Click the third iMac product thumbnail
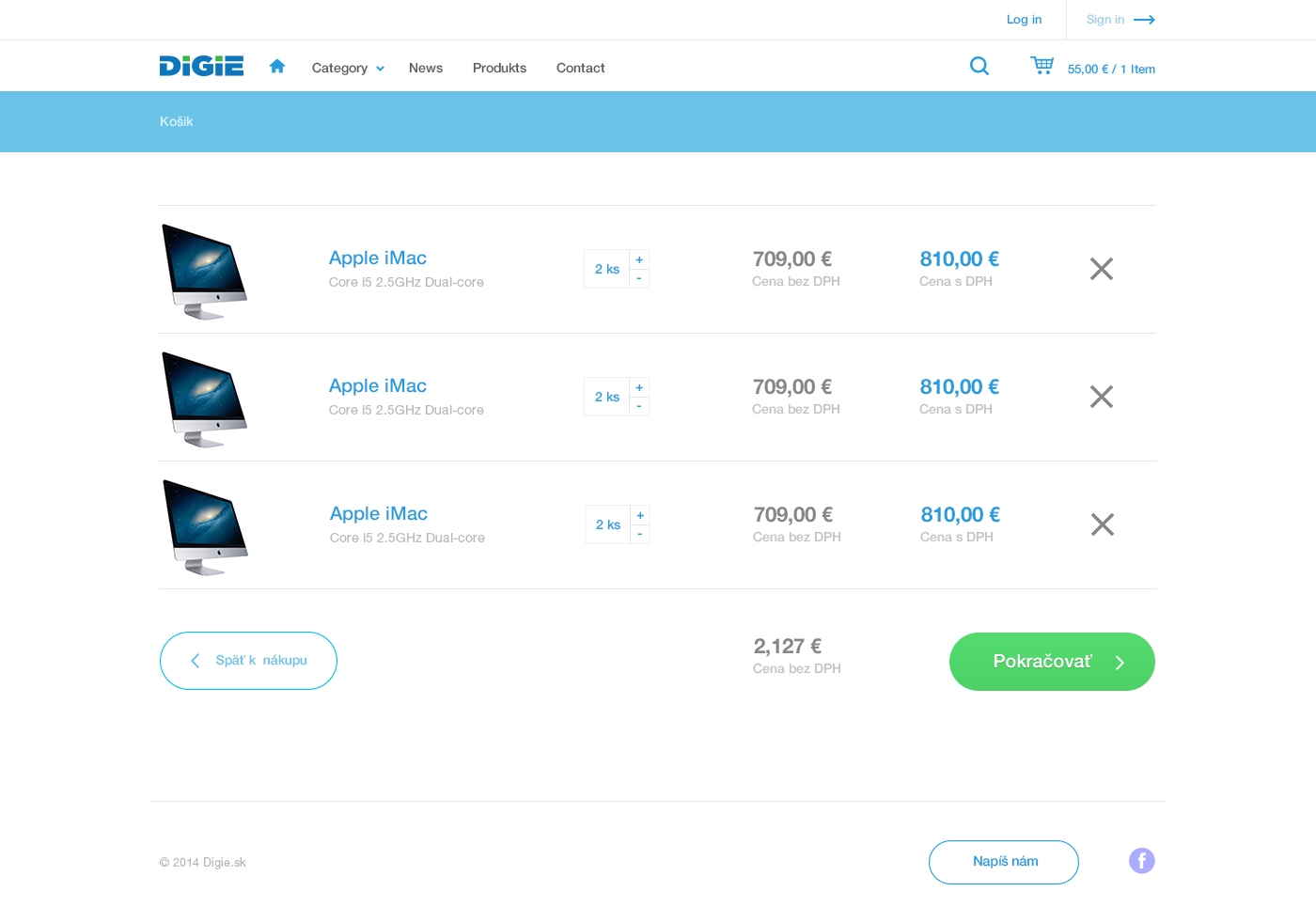Image resolution: width=1316 pixels, height=923 pixels. click(205, 527)
